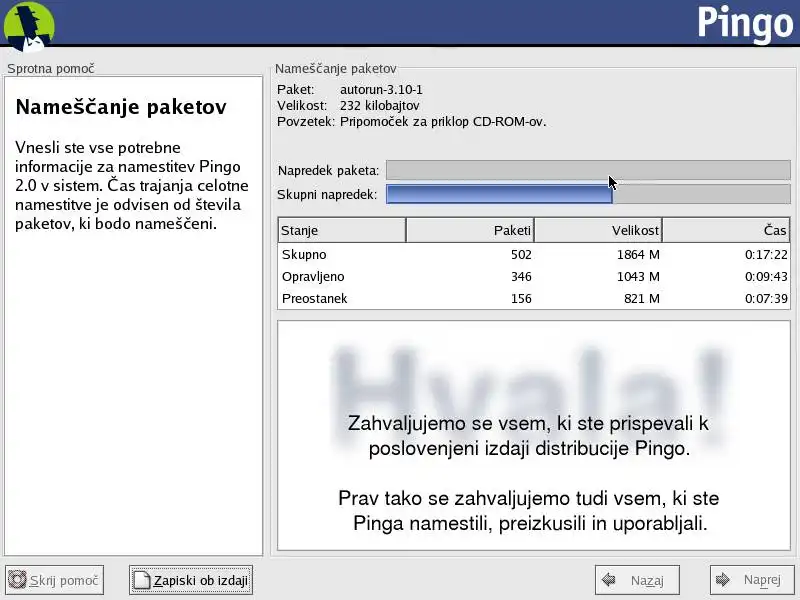Click the Naprej next button
Image resolution: width=800 pixels, height=600 pixels.
coord(753,580)
